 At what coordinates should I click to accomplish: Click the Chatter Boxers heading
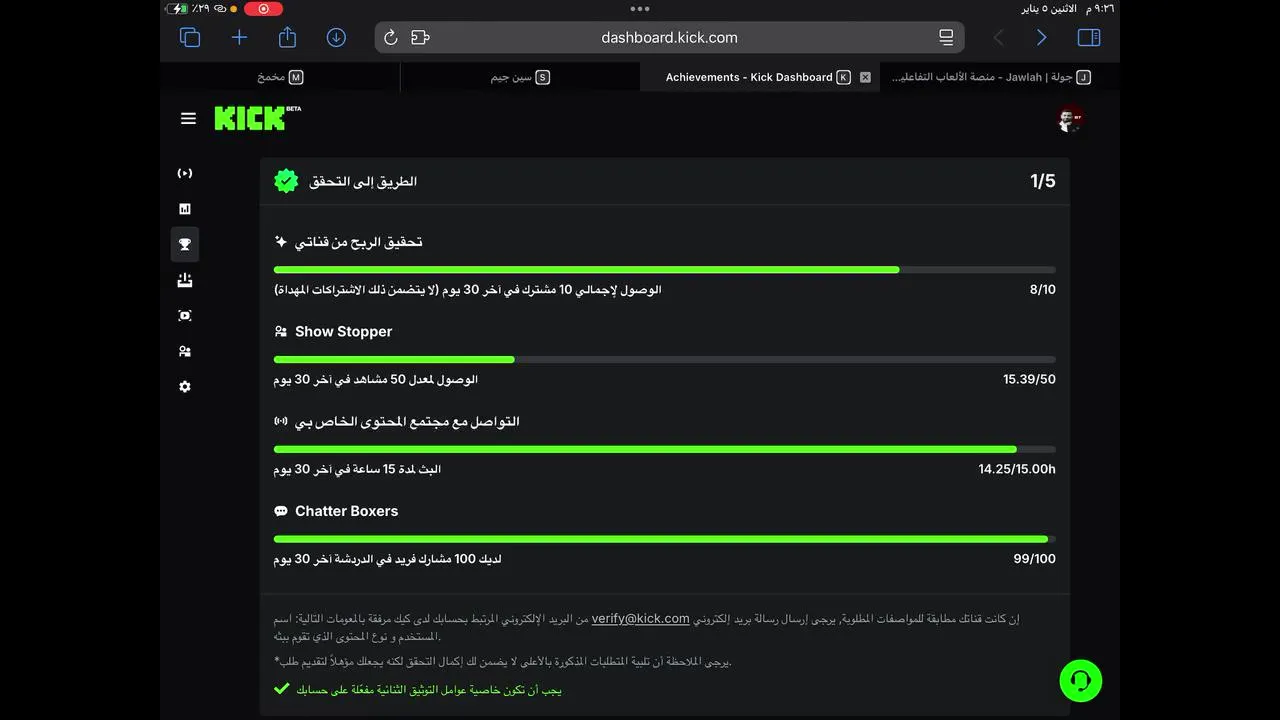[346, 511]
